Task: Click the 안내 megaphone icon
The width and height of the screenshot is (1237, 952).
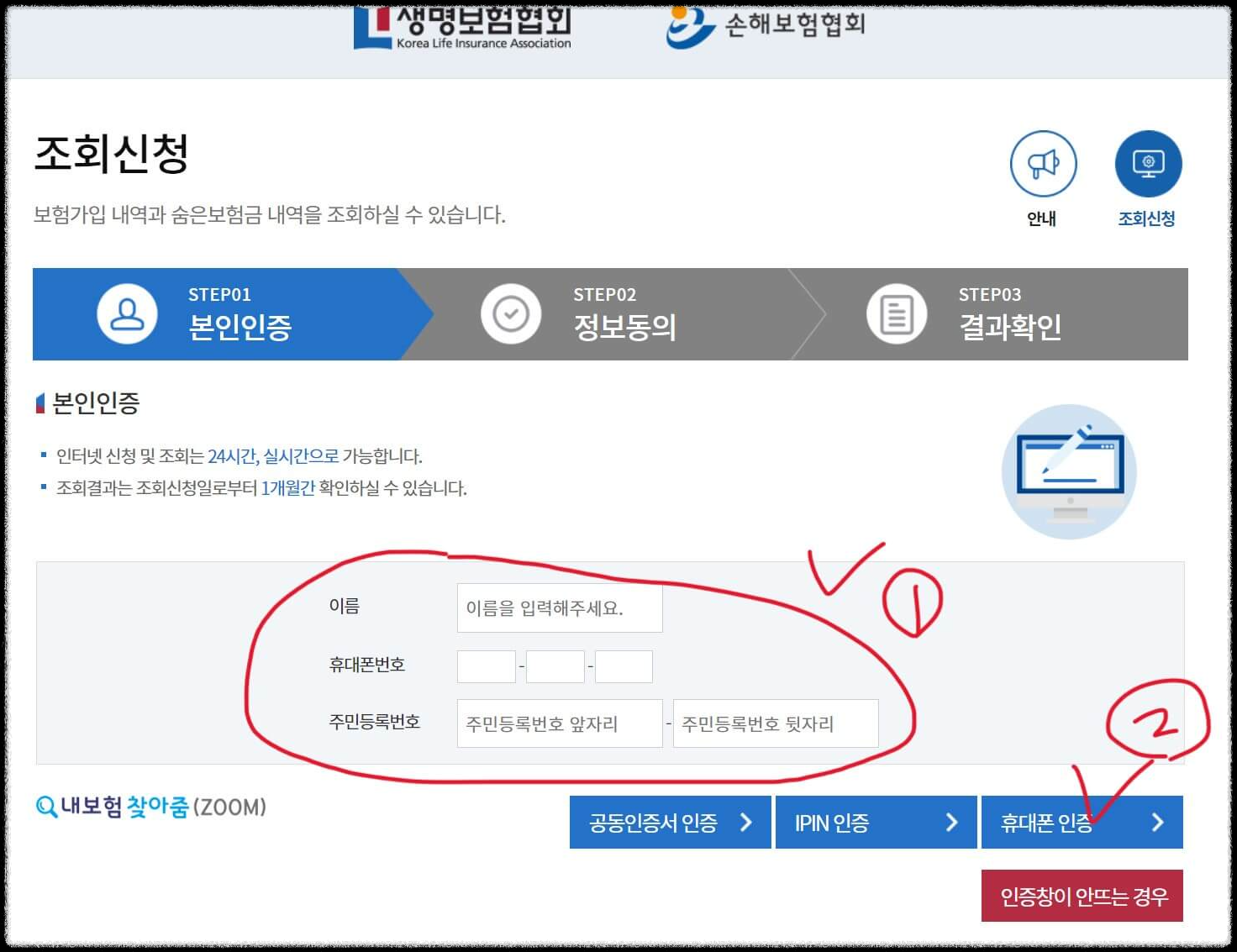Action: 1042,165
